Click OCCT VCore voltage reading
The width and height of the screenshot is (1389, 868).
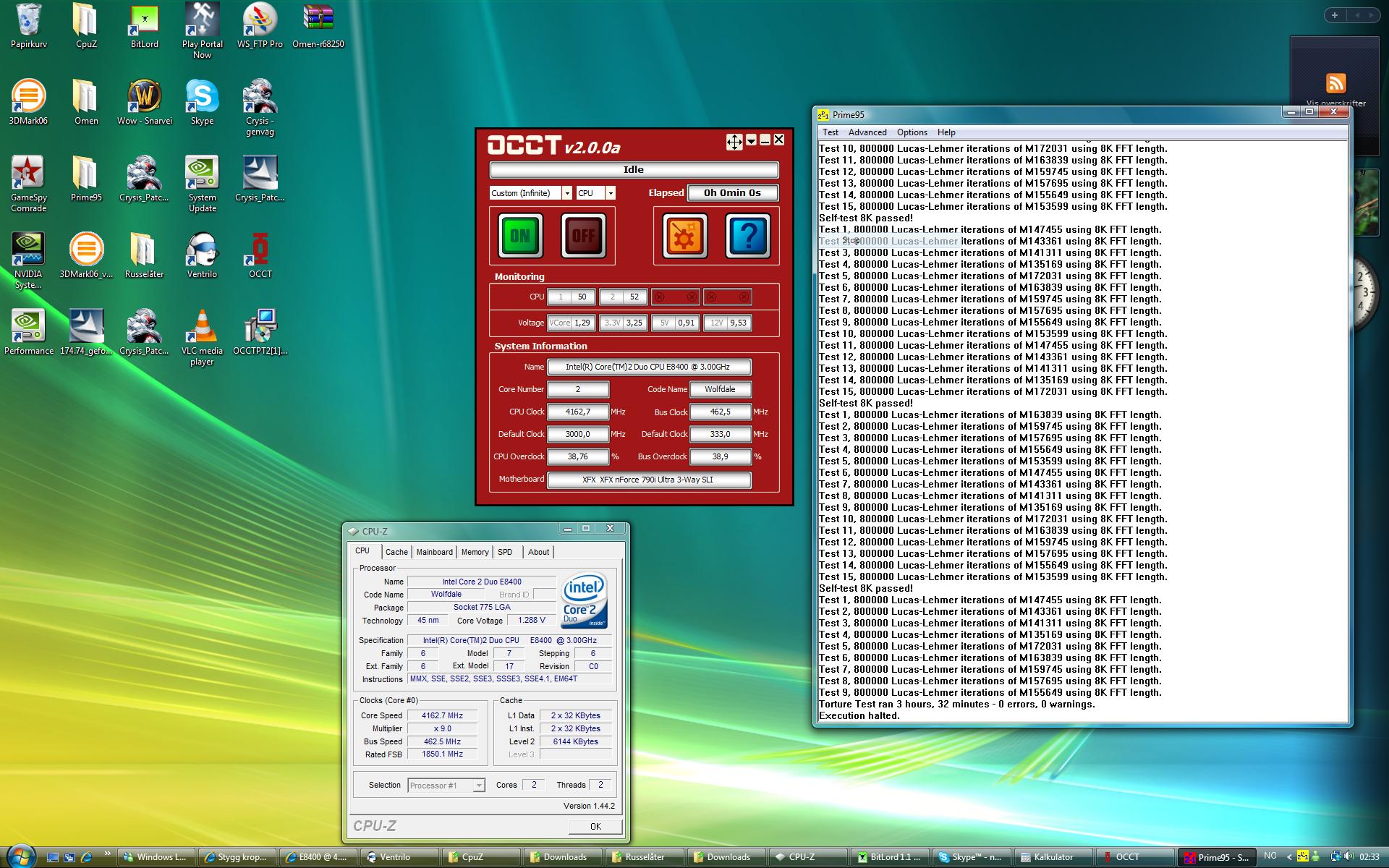pyautogui.click(x=571, y=323)
